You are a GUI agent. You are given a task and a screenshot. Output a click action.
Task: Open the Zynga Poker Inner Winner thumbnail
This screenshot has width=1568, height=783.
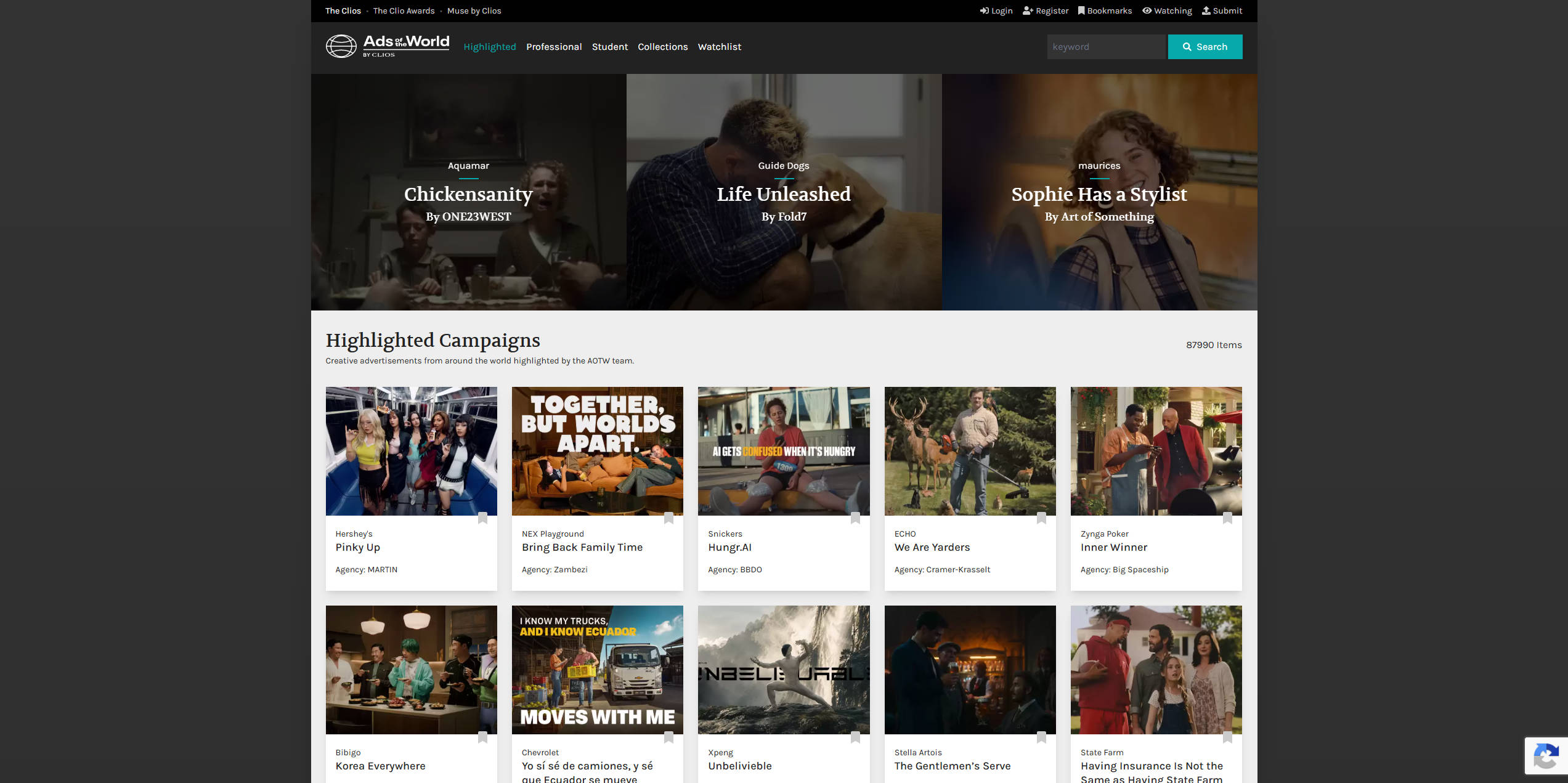coord(1156,451)
